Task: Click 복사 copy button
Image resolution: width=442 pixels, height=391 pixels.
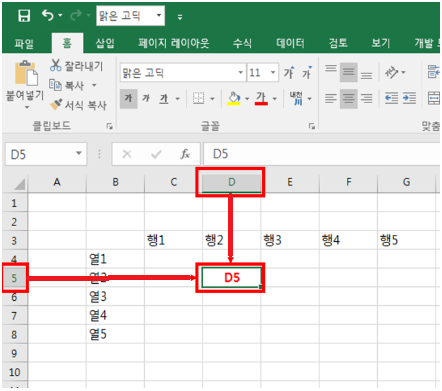Action: 67,85
